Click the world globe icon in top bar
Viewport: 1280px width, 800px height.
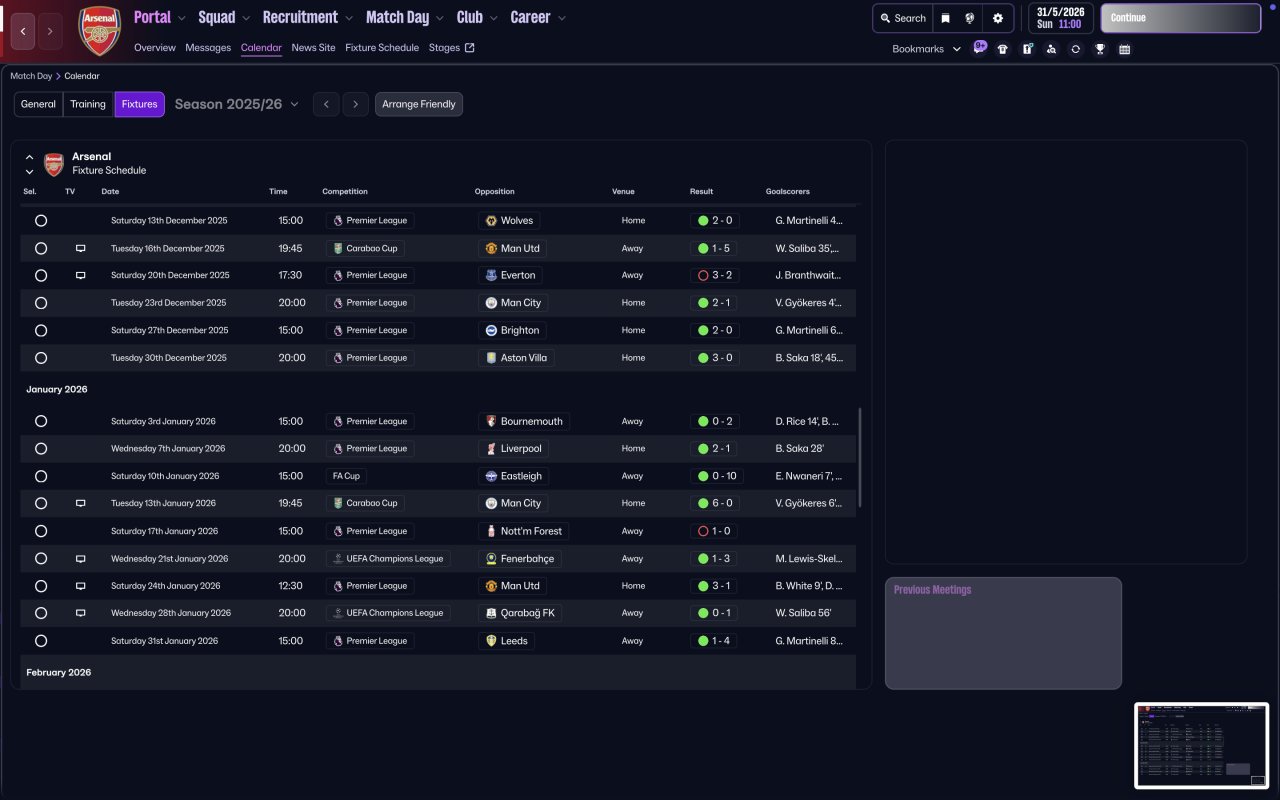point(970,18)
